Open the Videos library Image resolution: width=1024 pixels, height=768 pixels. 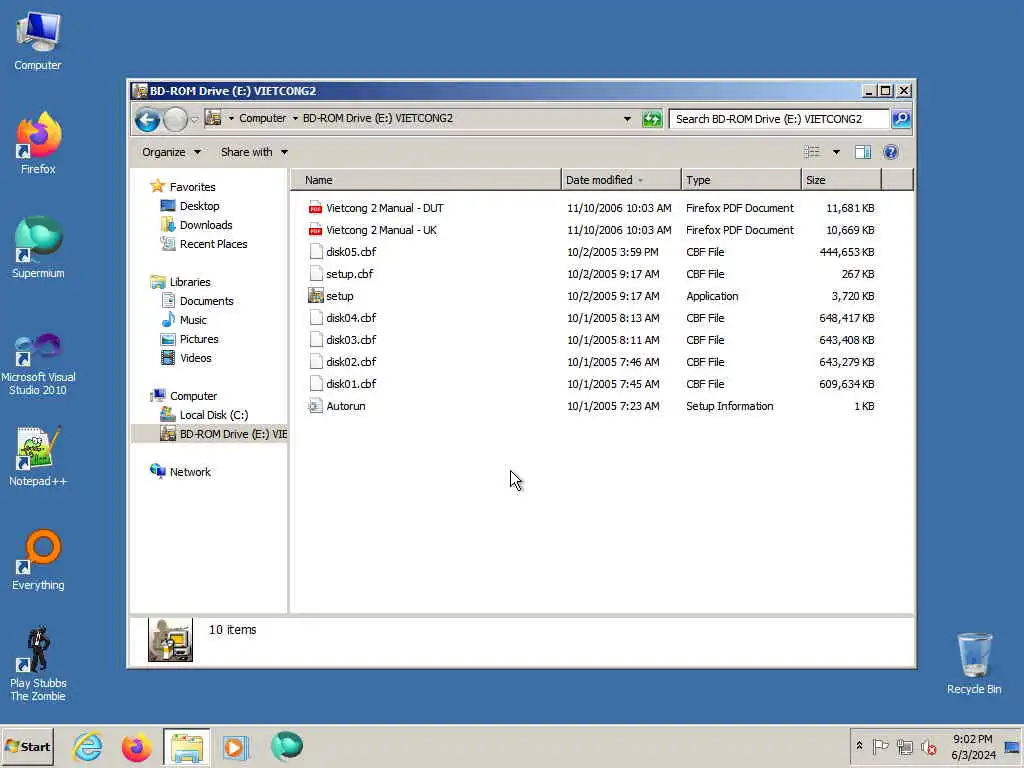click(195, 358)
